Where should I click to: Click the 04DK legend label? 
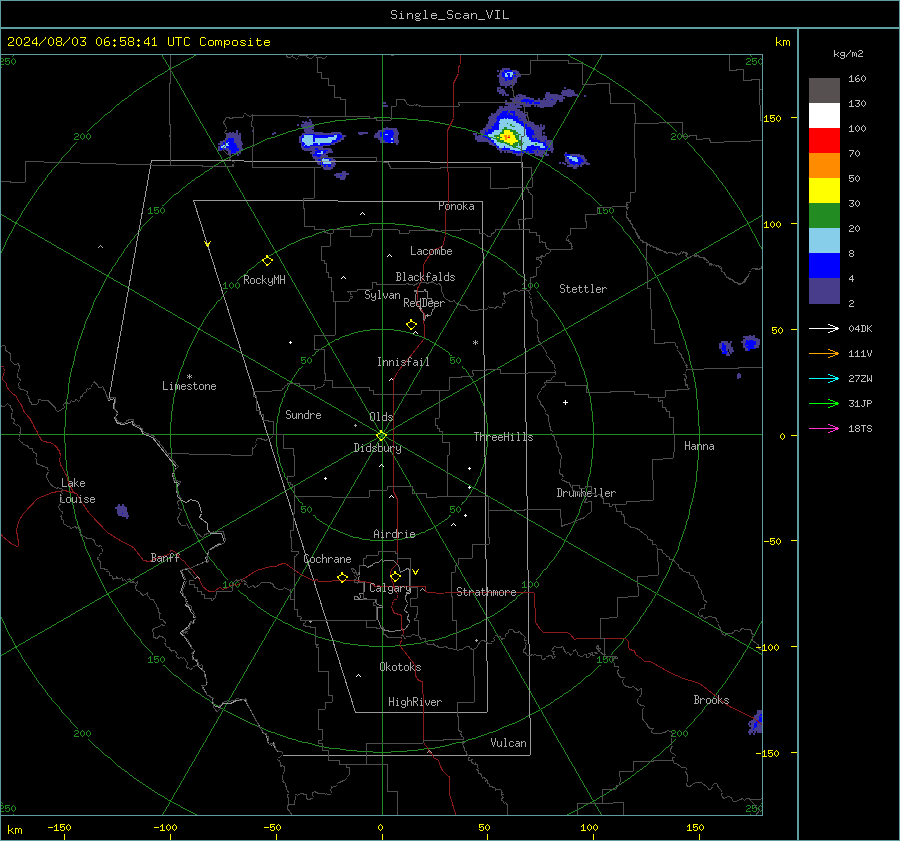point(860,328)
